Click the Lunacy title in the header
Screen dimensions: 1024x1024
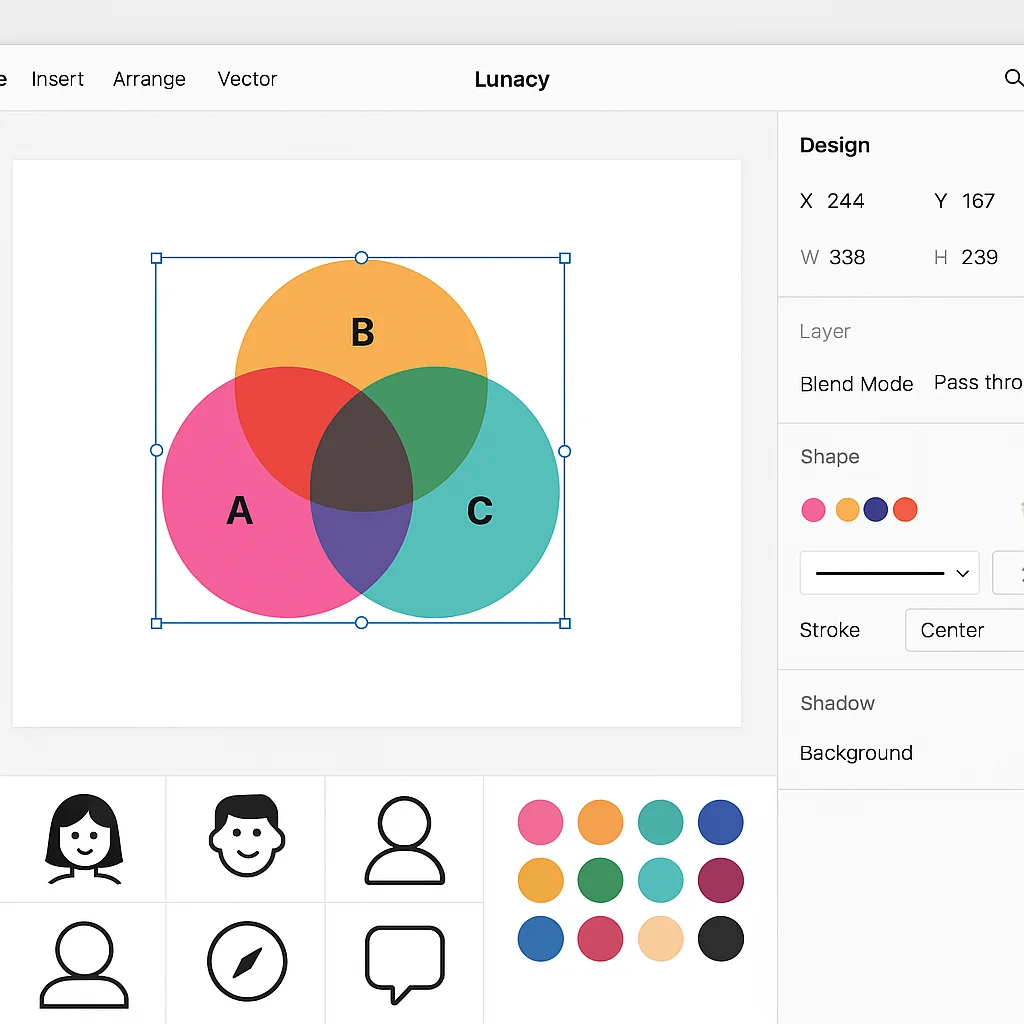pyautogui.click(x=512, y=79)
